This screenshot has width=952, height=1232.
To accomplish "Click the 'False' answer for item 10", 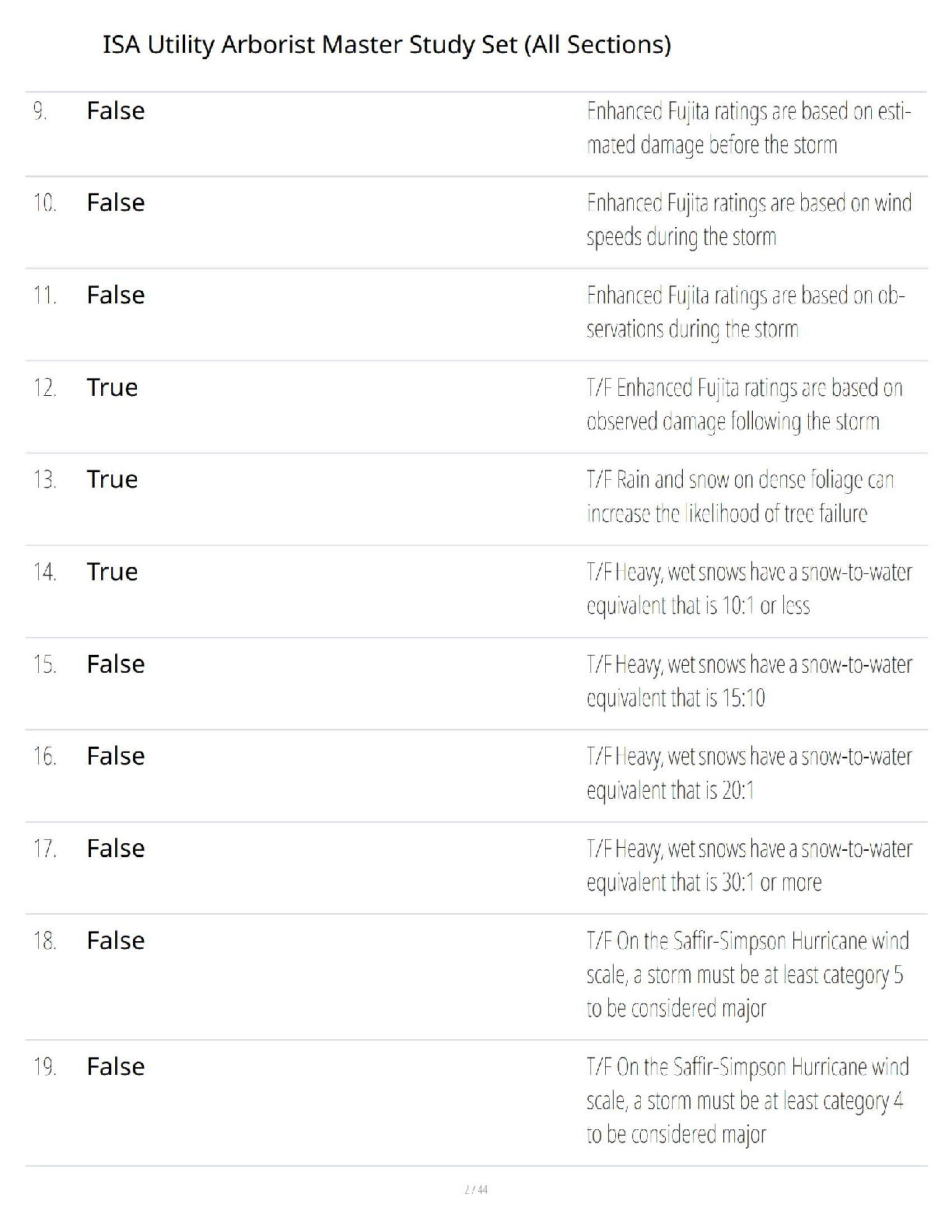I will point(115,203).
